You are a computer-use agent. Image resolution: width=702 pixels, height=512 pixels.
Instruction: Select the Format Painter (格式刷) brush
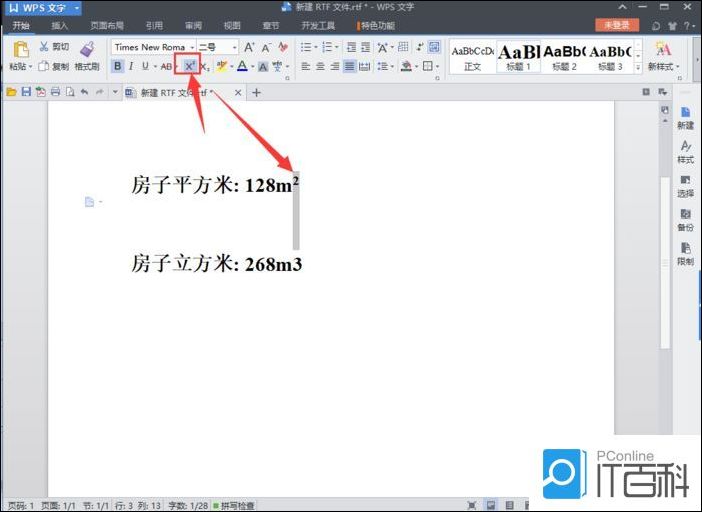[x=87, y=49]
